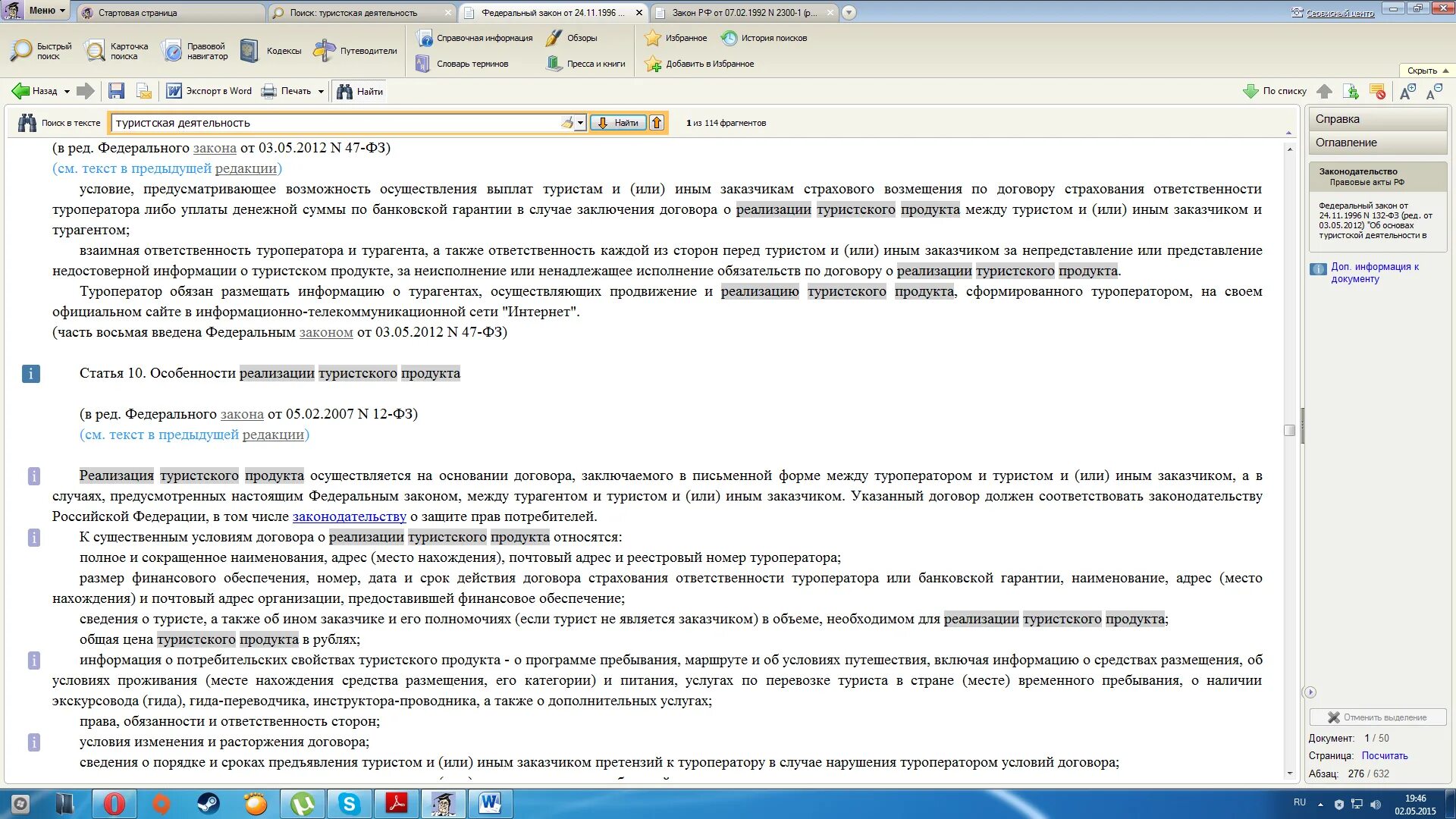Increase the document font size

coord(1407,92)
